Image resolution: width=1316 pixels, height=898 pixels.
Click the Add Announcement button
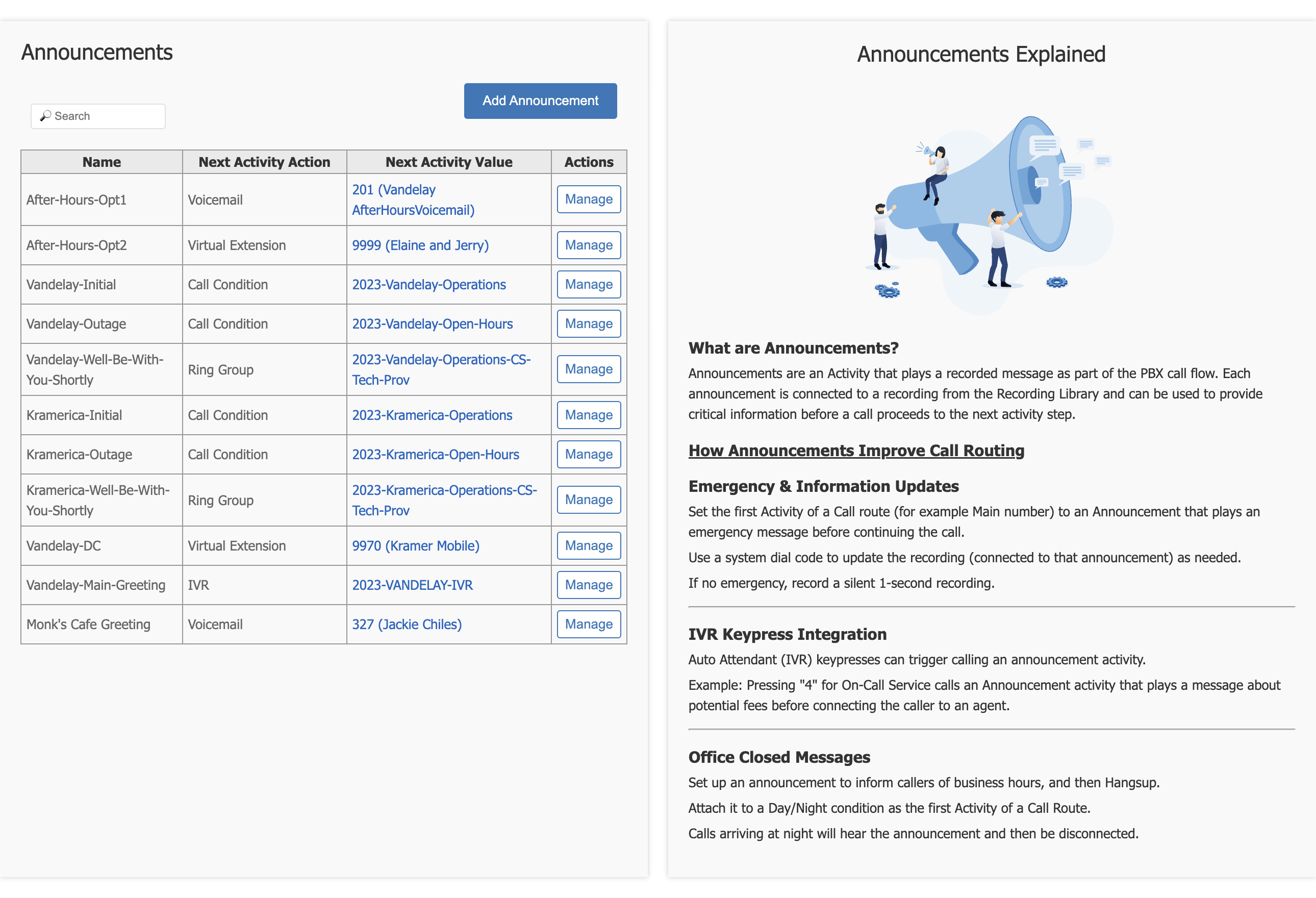(540, 101)
